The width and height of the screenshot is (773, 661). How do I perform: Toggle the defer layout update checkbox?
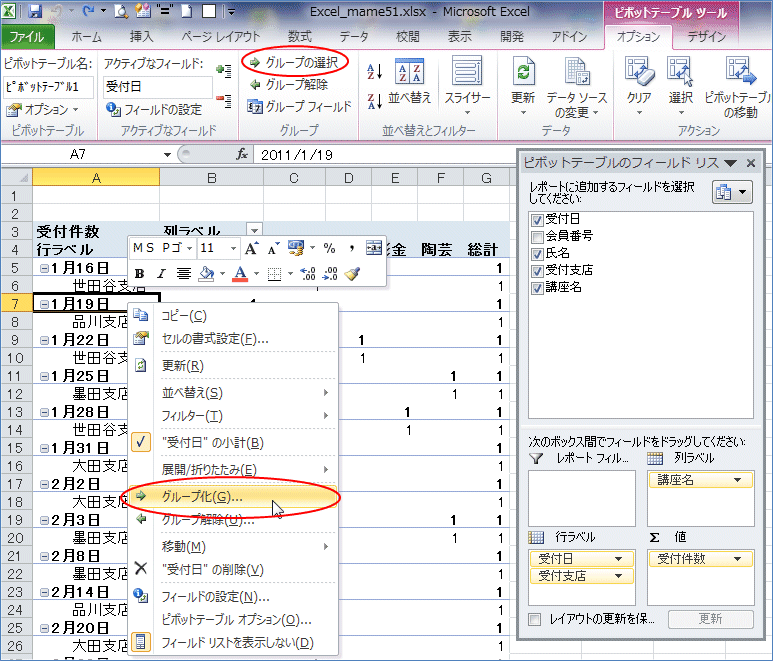tap(536, 619)
